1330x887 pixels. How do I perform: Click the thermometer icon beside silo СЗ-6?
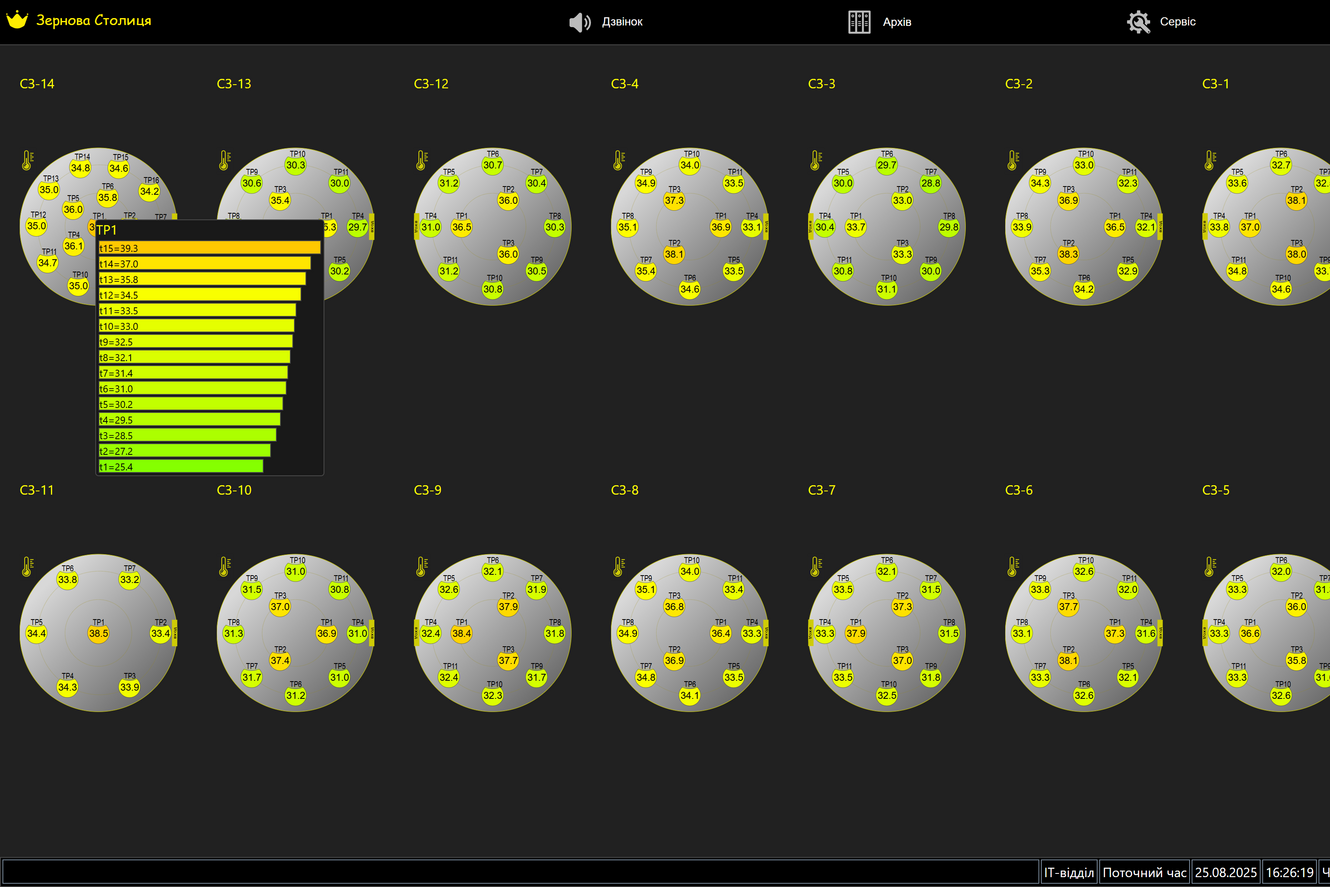(1012, 567)
